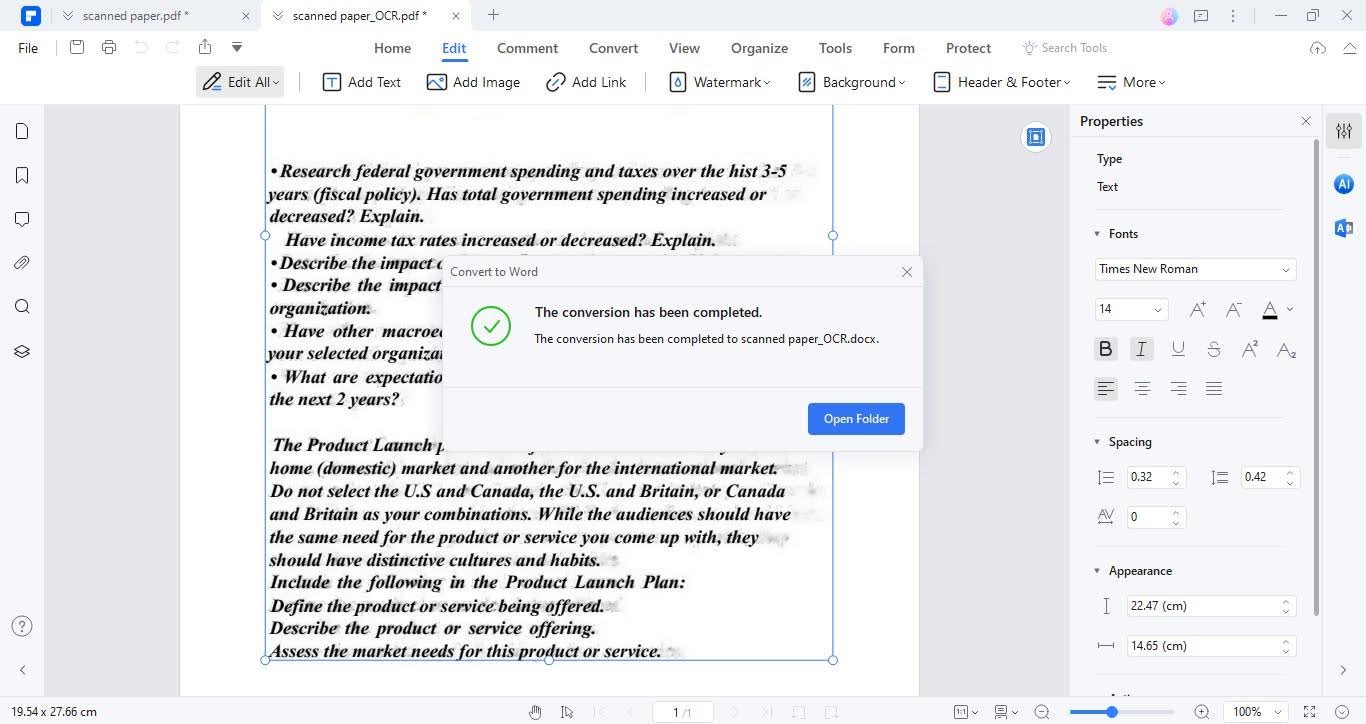This screenshot has height=724, width=1366.
Task: Select the Add Text tool
Action: click(362, 82)
